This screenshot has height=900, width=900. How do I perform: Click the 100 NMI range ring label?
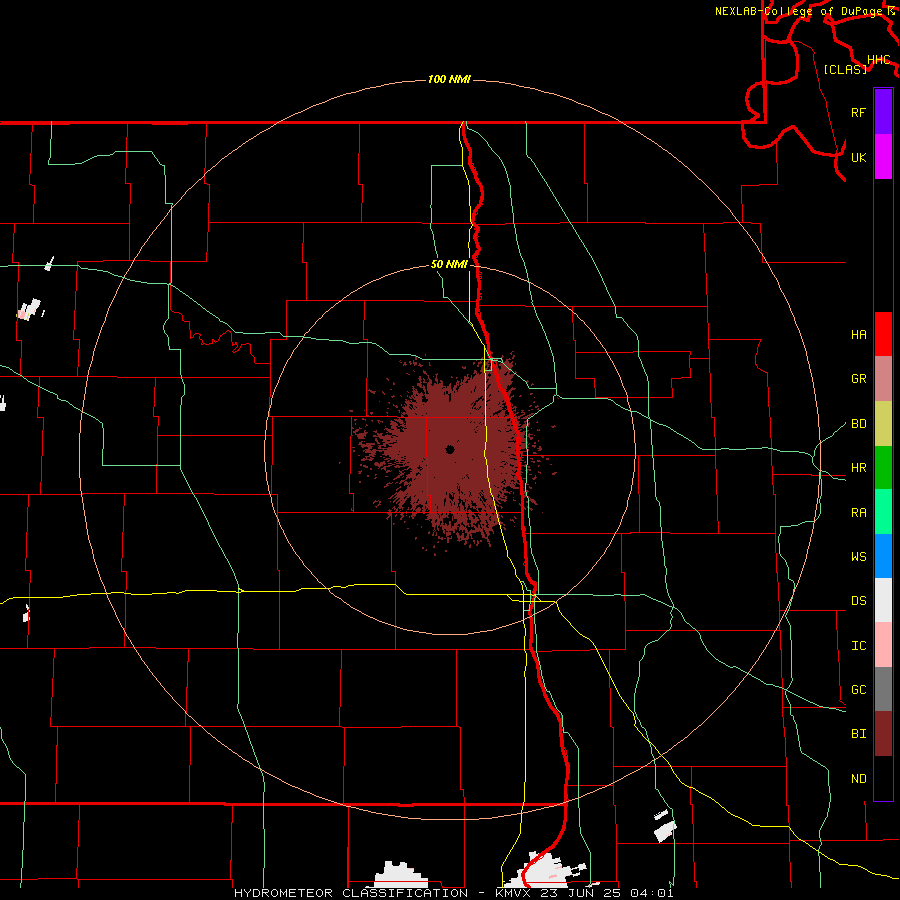[449, 79]
